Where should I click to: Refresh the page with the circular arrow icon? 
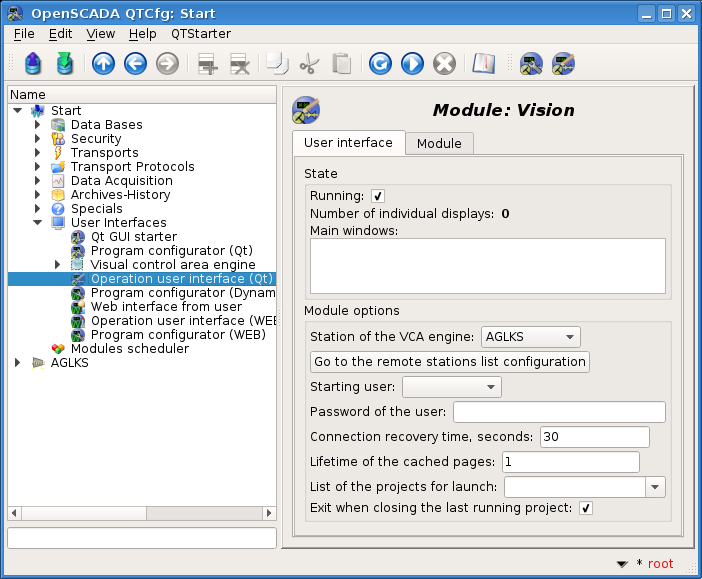[x=380, y=64]
